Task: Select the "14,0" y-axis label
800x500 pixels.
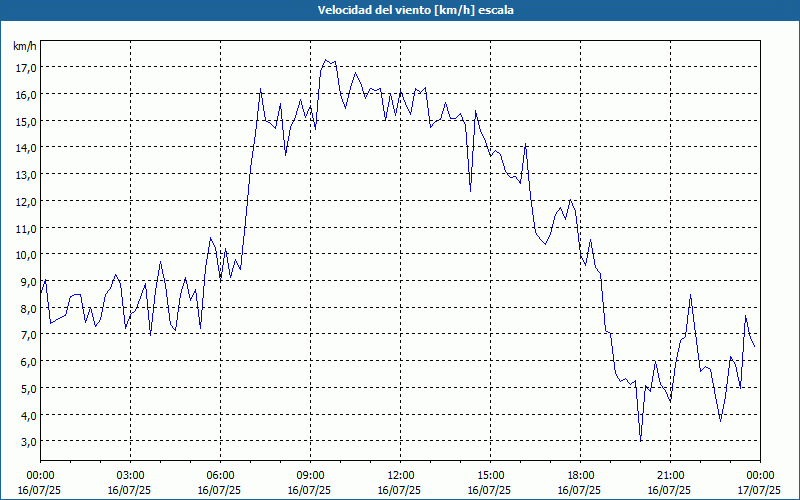Action: (x=25, y=147)
